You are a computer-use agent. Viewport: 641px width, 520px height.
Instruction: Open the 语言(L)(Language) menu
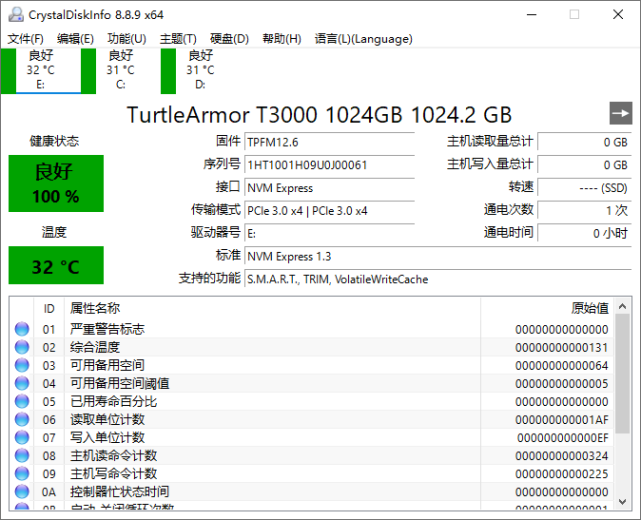coord(363,39)
